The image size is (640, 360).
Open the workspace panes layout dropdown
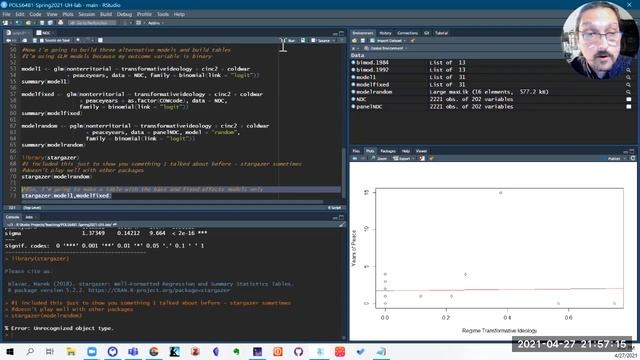pyautogui.click(x=139, y=23)
